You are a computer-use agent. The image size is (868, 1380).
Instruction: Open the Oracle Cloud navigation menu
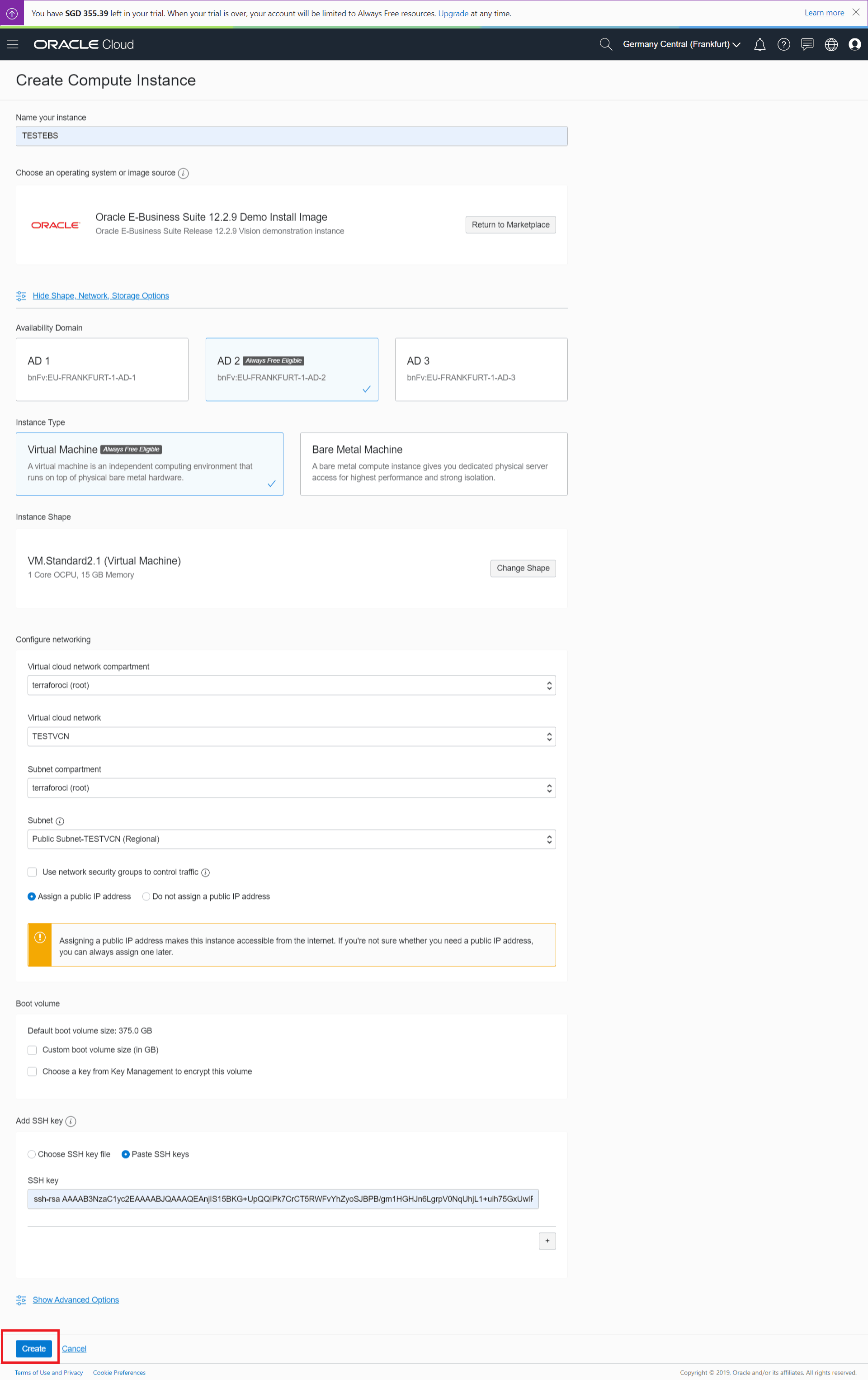click(x=13, y=44)
